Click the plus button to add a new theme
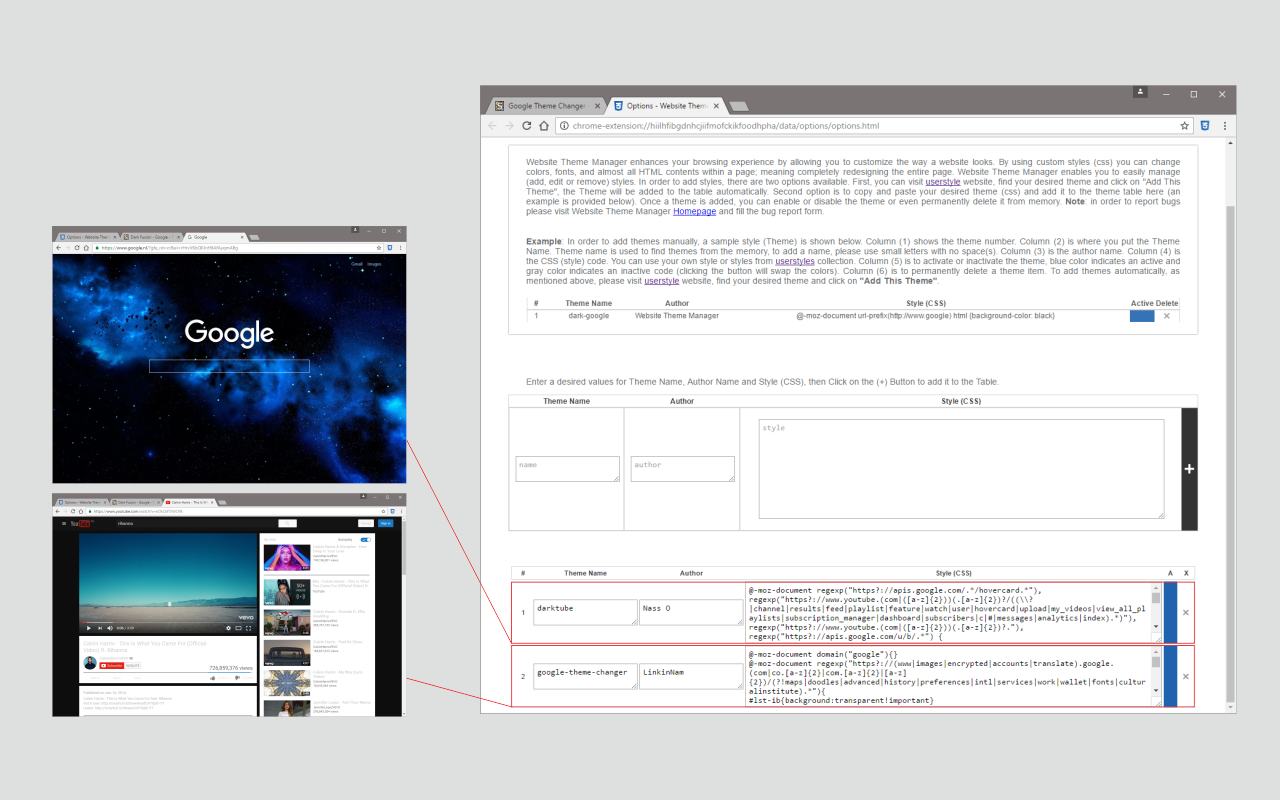The width and height of the screenshot is (1280, 800). click(x=1188, y=468)
